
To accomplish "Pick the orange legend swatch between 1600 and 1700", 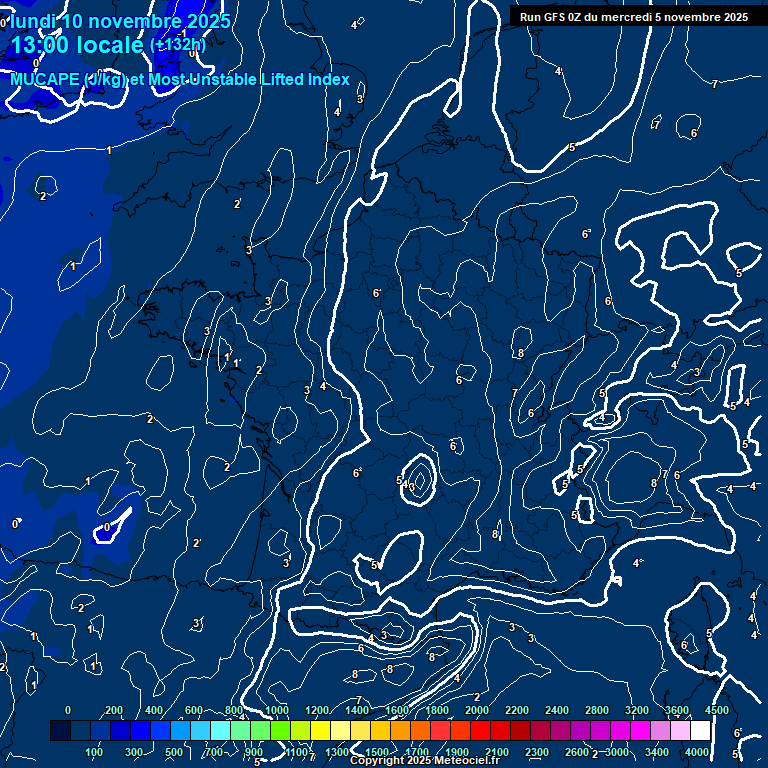I will pos(401,730).
